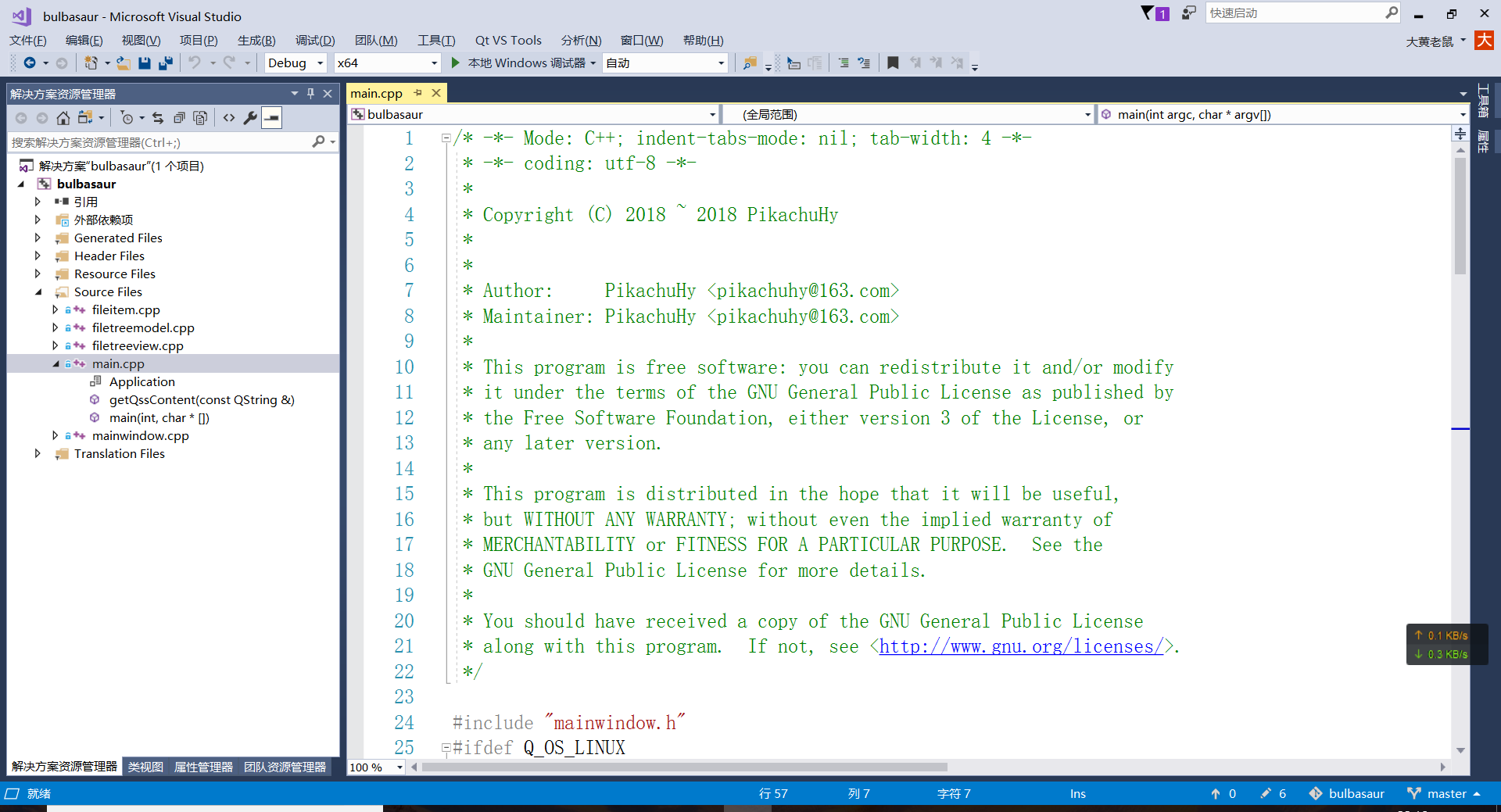
Task: Click the vertical scrollbar thumb in editor
Action: (1460, 215)
